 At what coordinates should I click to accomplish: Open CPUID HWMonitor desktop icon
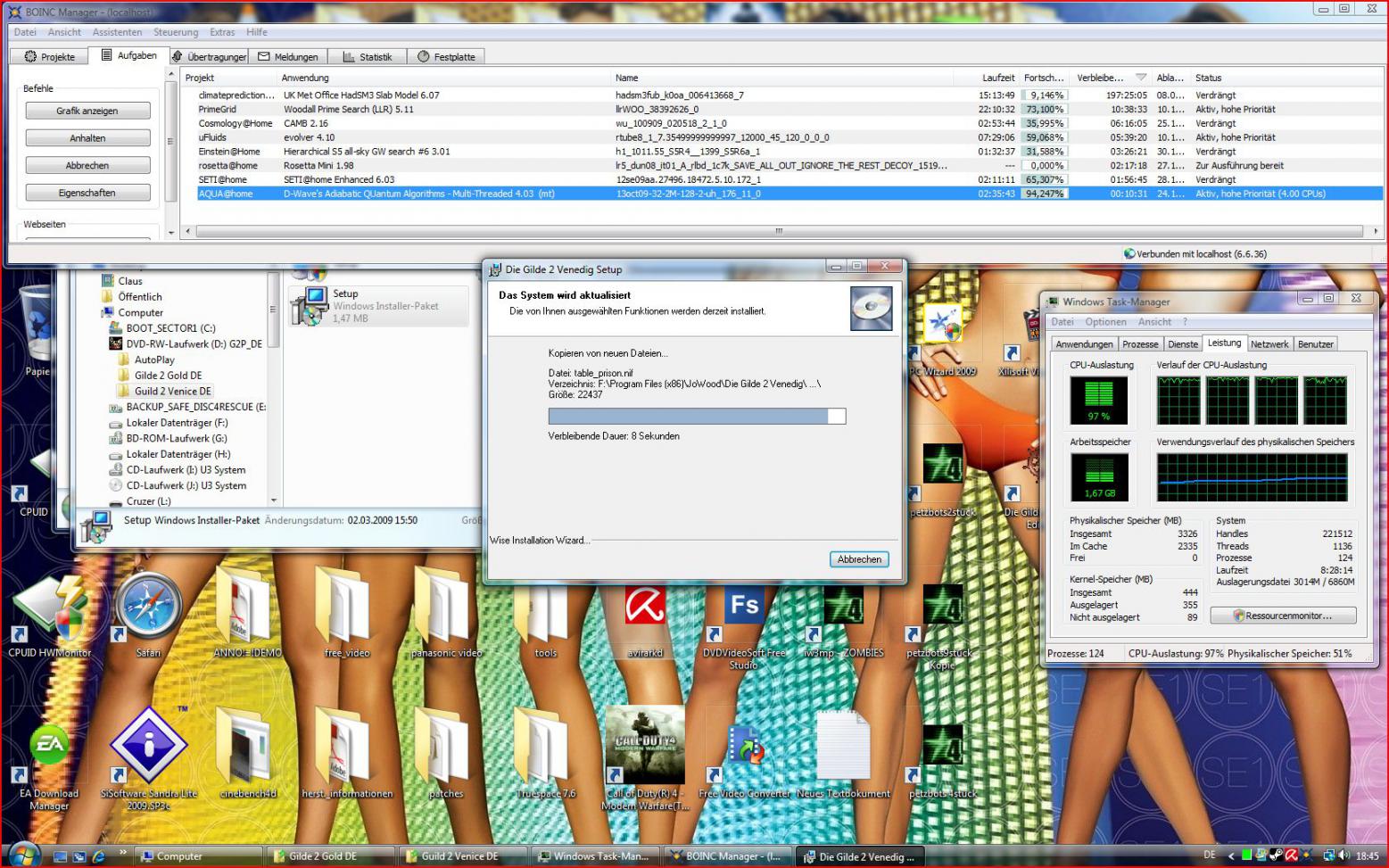tap(49, 617)
